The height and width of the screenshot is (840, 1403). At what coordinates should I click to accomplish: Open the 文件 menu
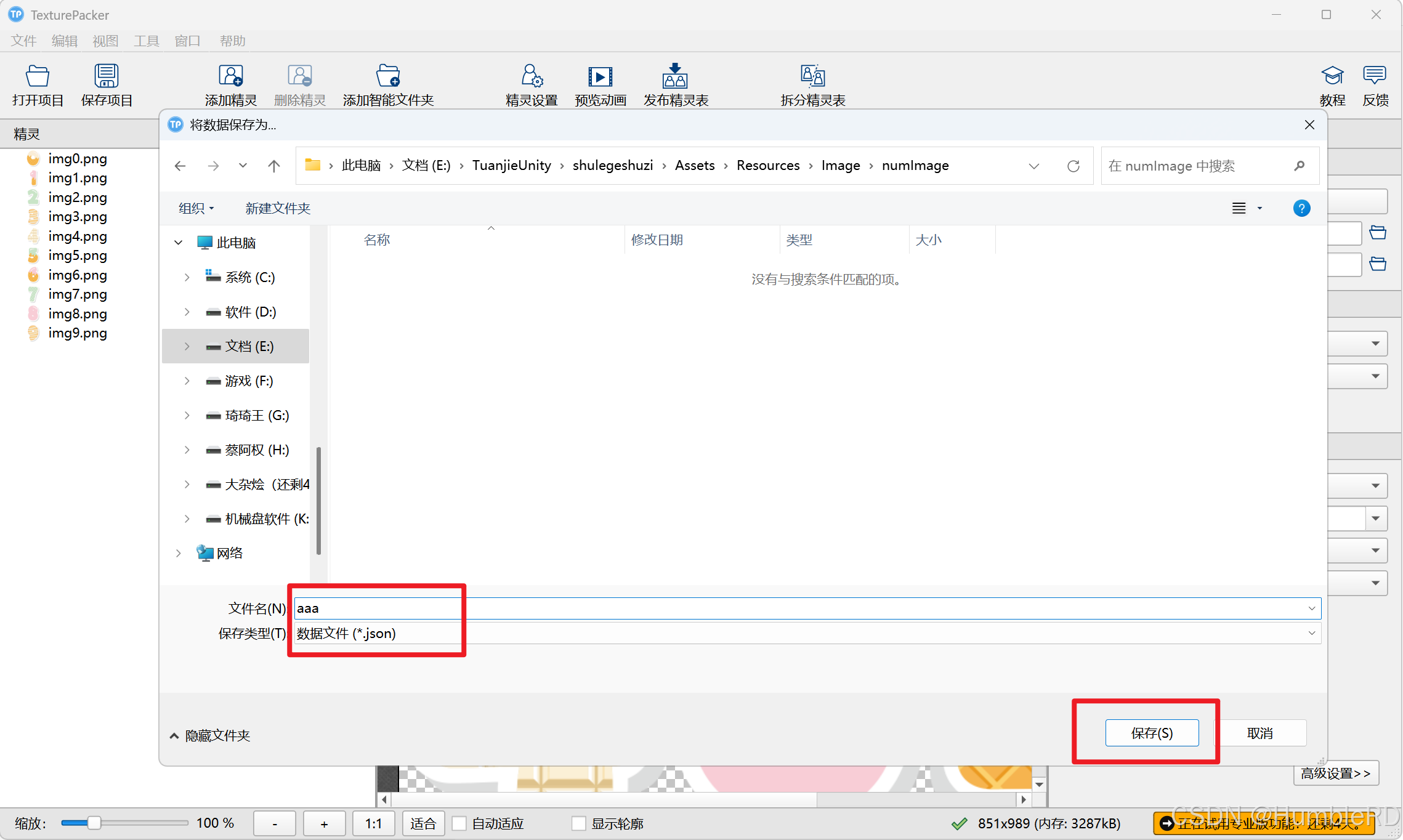tap(23, 41)
